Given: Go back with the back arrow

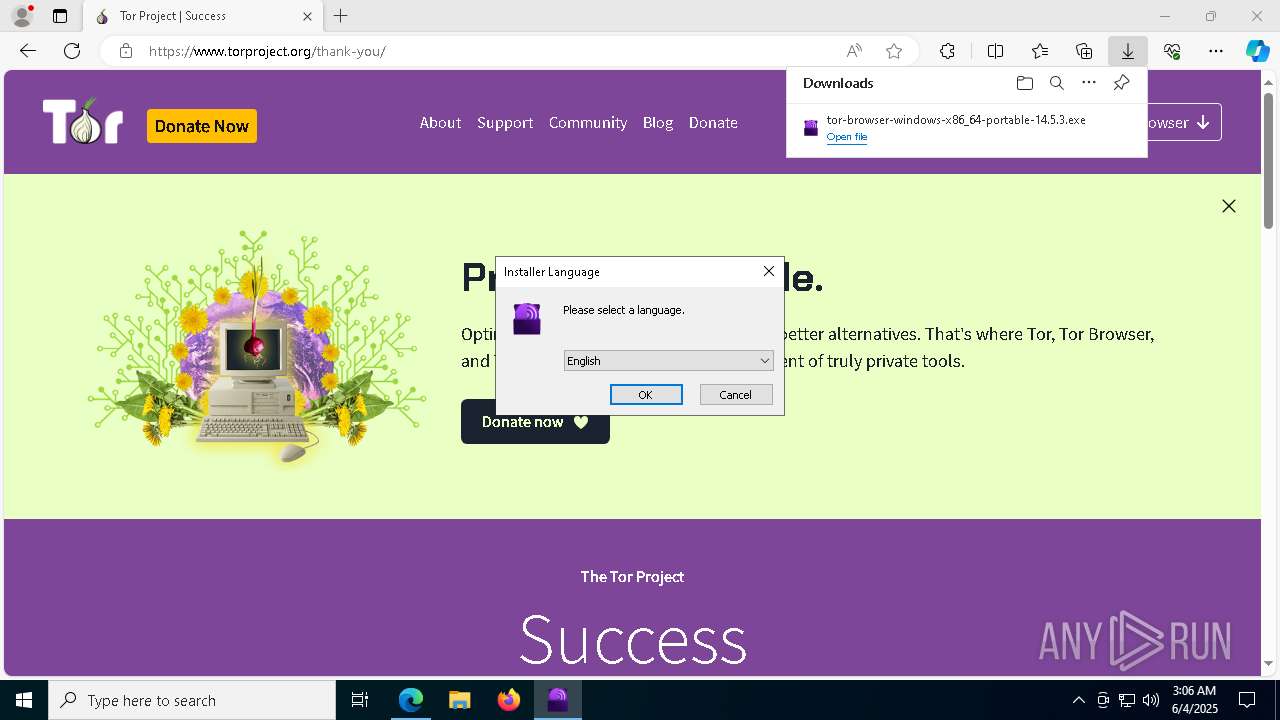Looking at the screenshot, I should (28, 51).
